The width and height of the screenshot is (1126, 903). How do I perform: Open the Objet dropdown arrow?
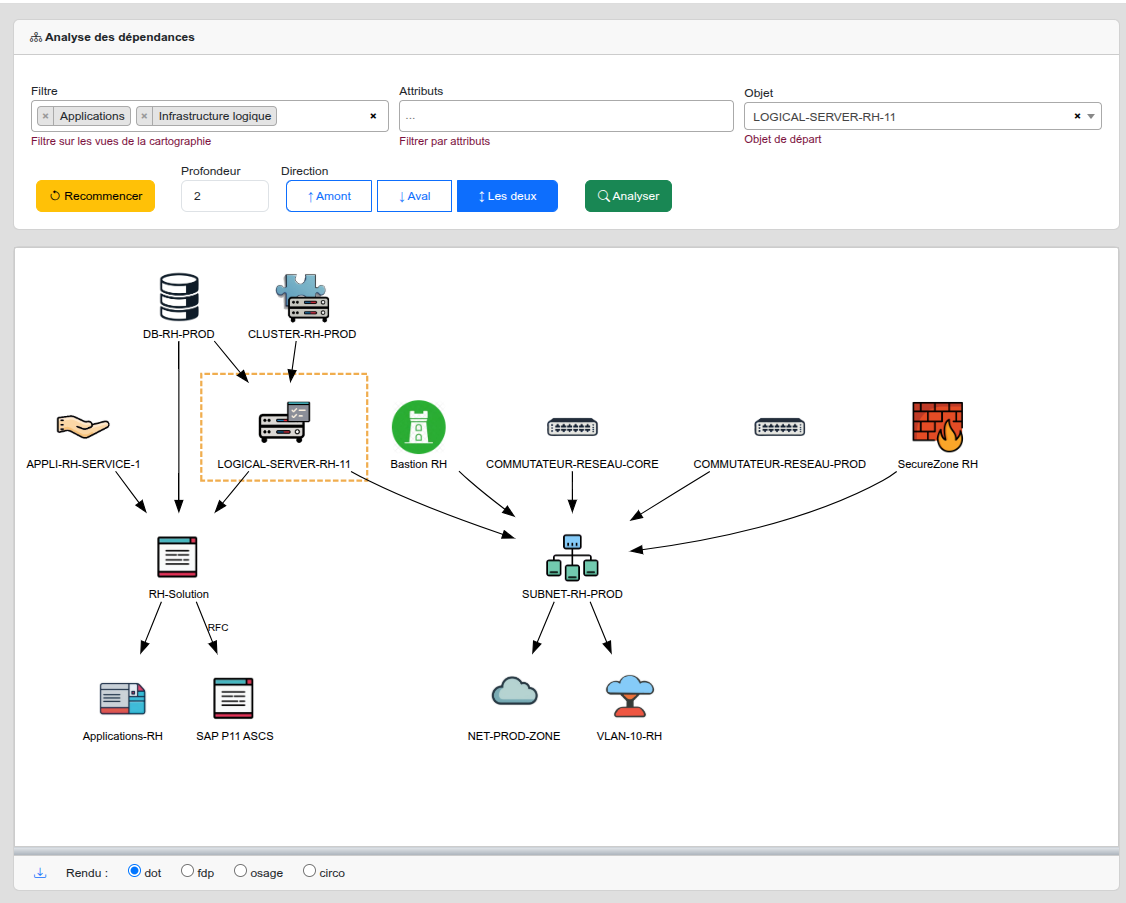tap(1091, 116)
